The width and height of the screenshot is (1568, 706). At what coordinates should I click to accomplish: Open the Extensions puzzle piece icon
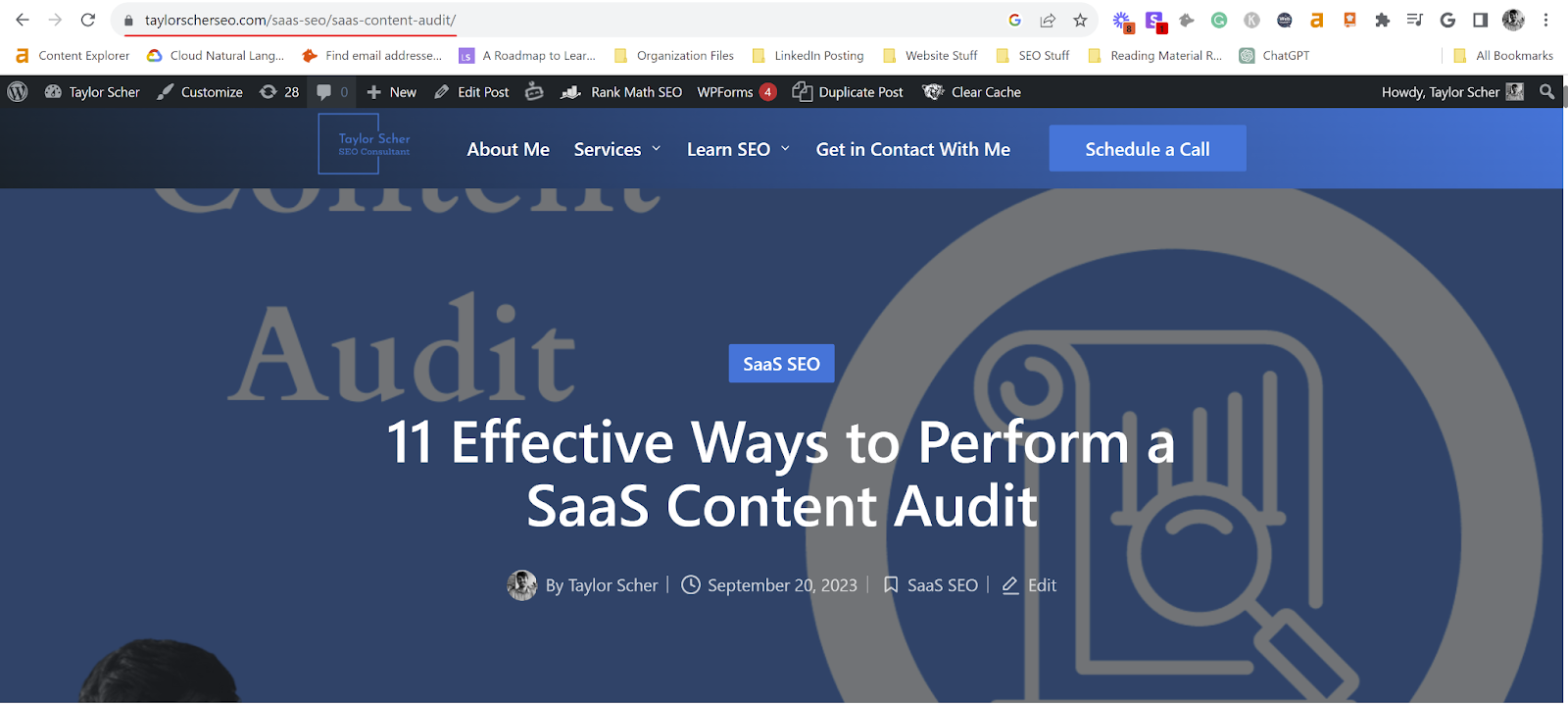coord(1382,20)
